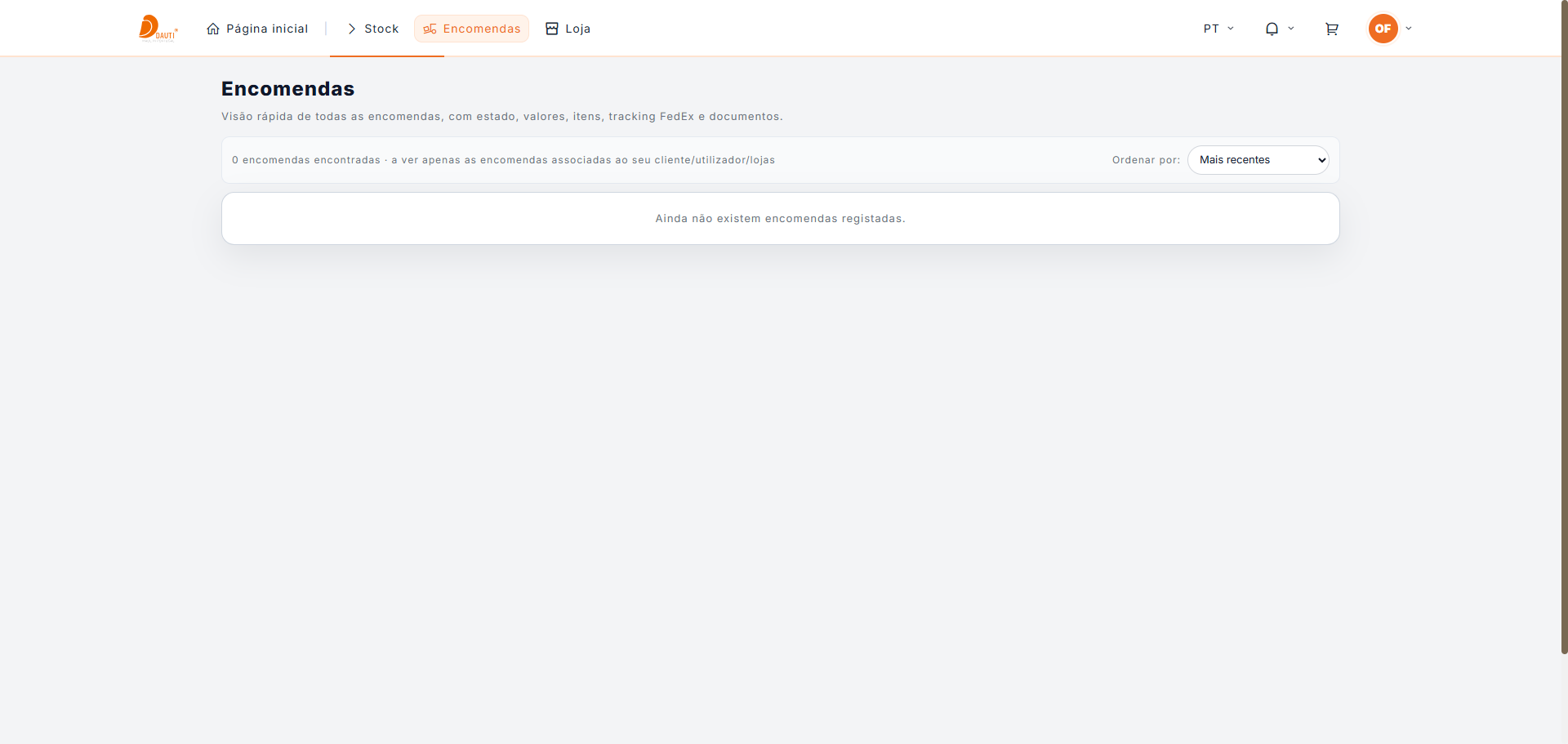This screenshot has height=744, width=1568.
Task: Expand the PT language selector
Action: pos(1218,29)
